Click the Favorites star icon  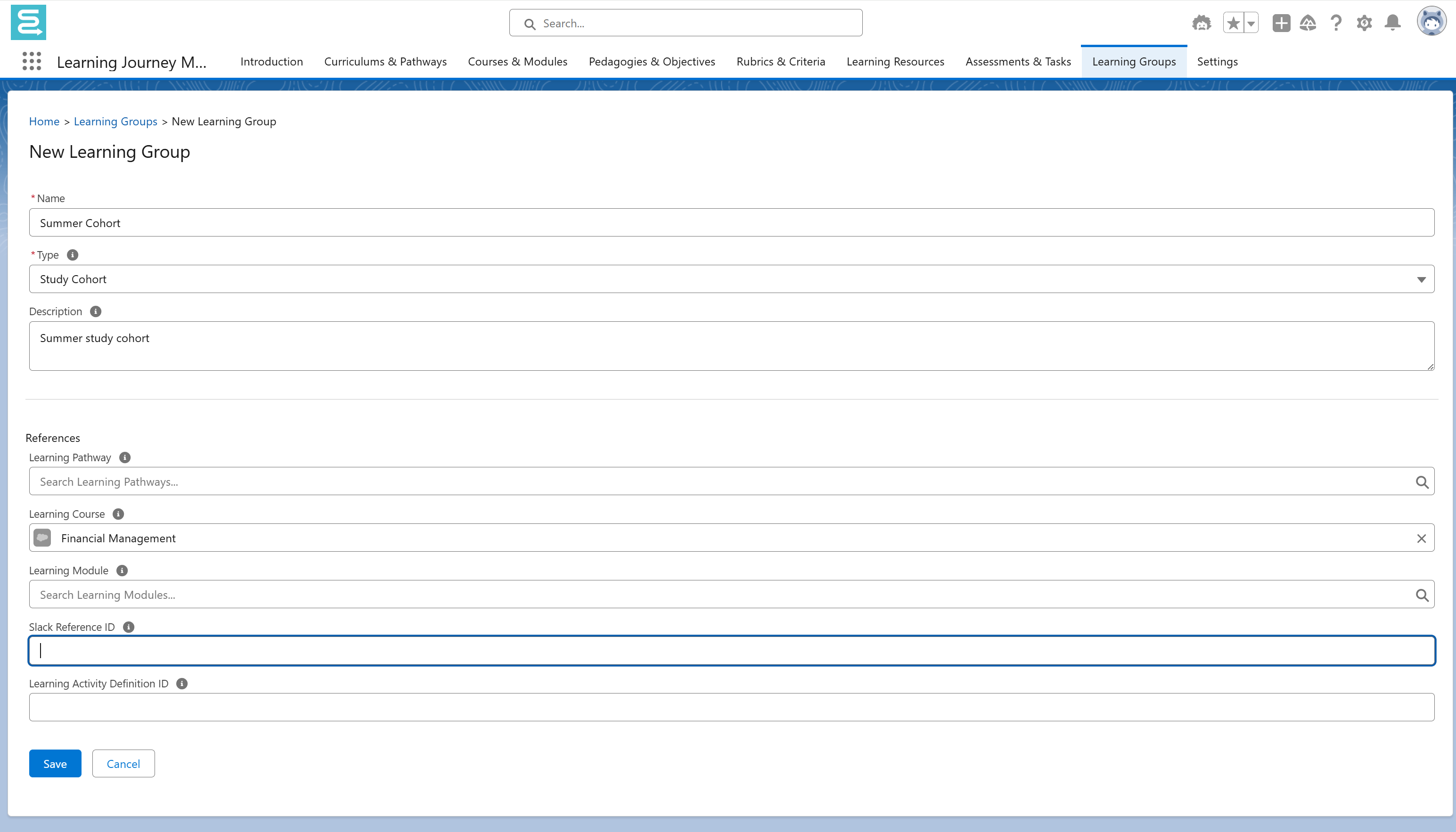[1233, 23]
